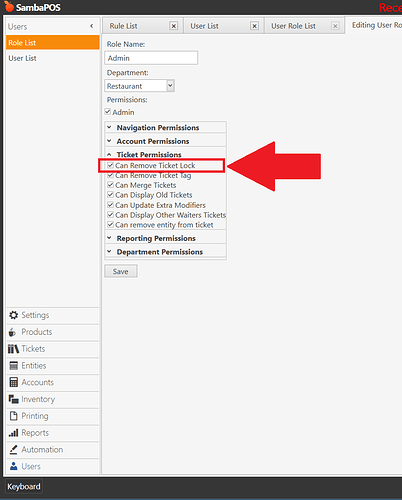Switch to the Rule List tab
Viewport: 402px width, 500px height.
(123, 26)
